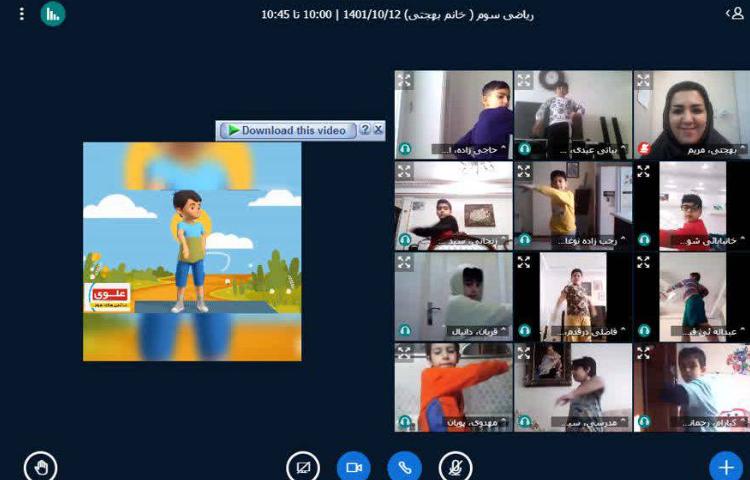Click headset icon on قربان، دانیال video tile
This screenshot has height=480, width=750.
(405, 330)
